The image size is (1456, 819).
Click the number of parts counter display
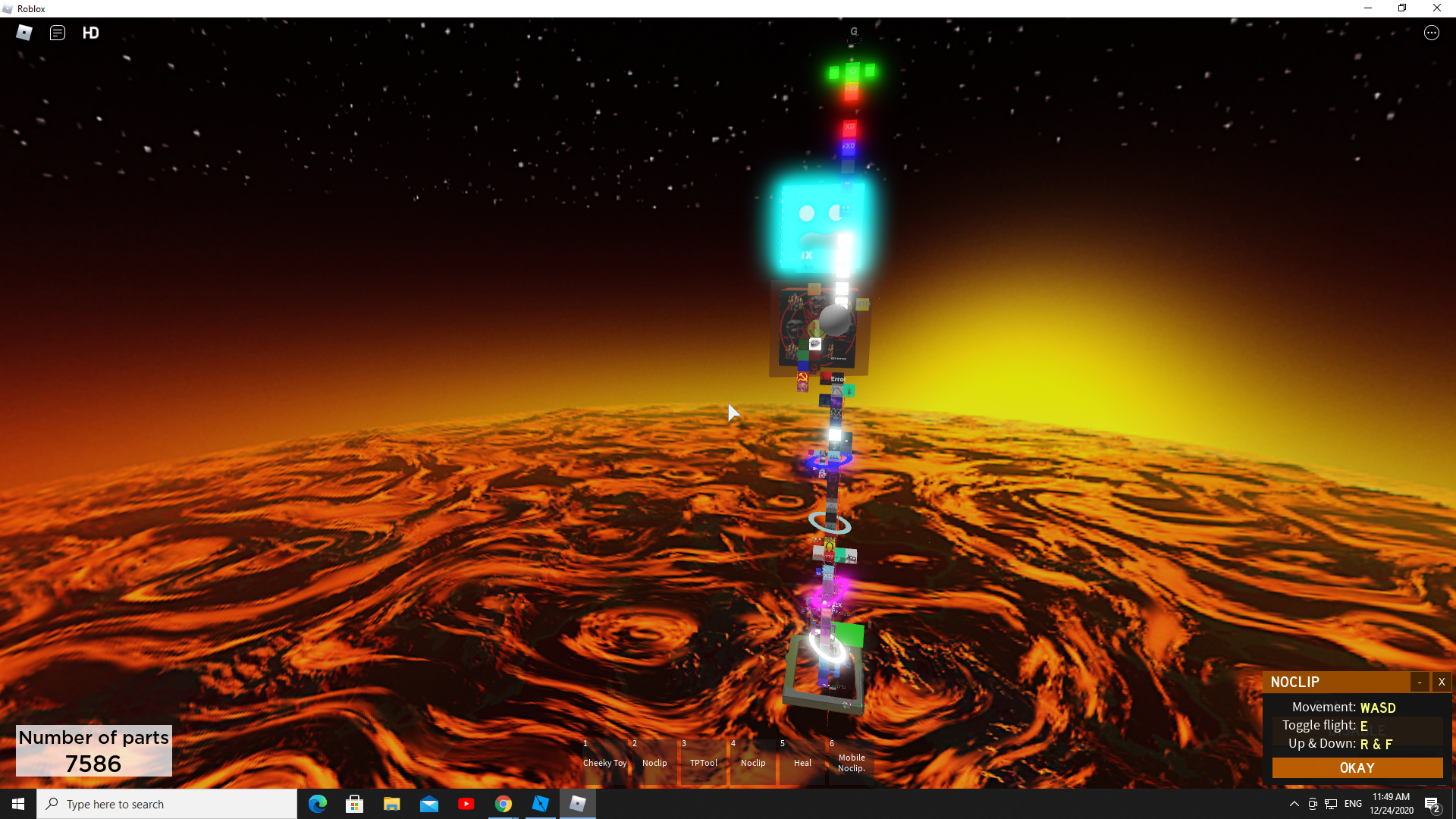click(92, 751)
